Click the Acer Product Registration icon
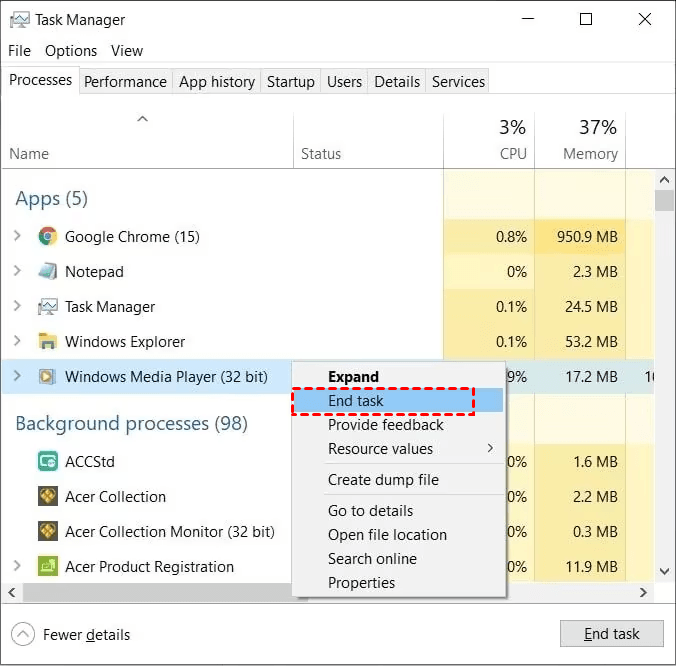This screenshot has height=666, width=676. pyautogui.click(x=47, y=567)
